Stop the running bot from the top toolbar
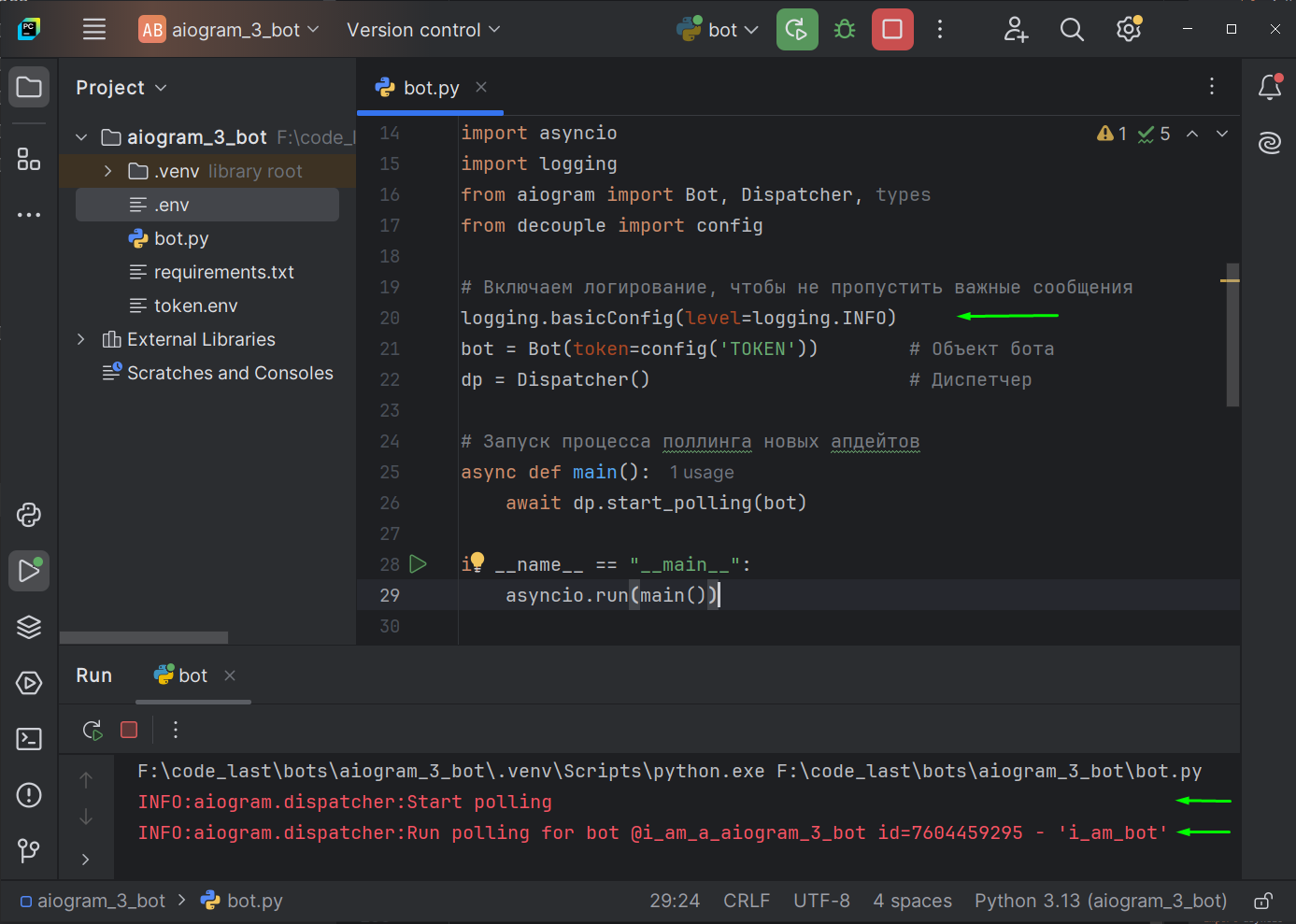The width and height of the screenshot is (1296, 924). pyautogui.click(x=892, y=30)
